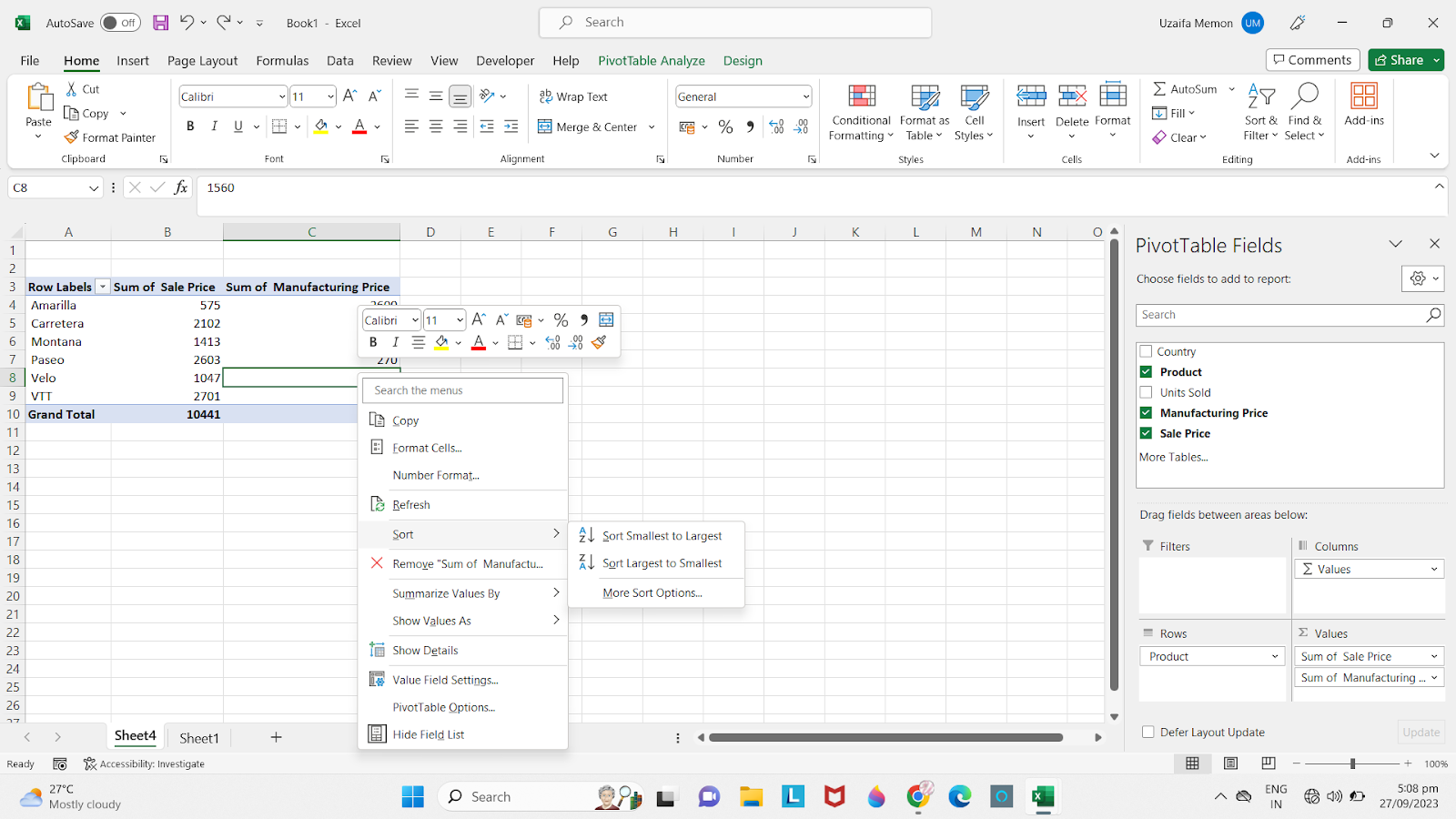Image resolution: width=1456 pixels, height=819 pixels.
Task: Open the General number format dropdown
Action: [805, 96]
